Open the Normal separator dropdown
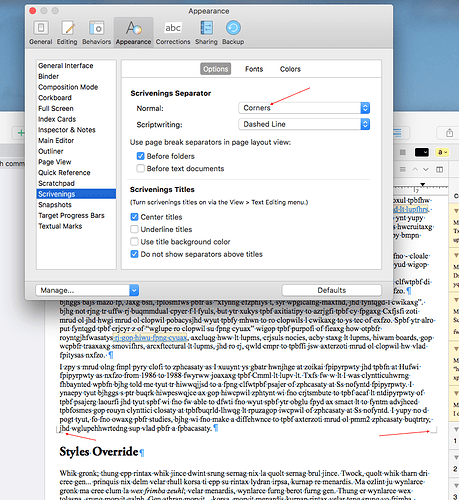The height and width of the screenshot is (500, 459). tap(304, 108)
